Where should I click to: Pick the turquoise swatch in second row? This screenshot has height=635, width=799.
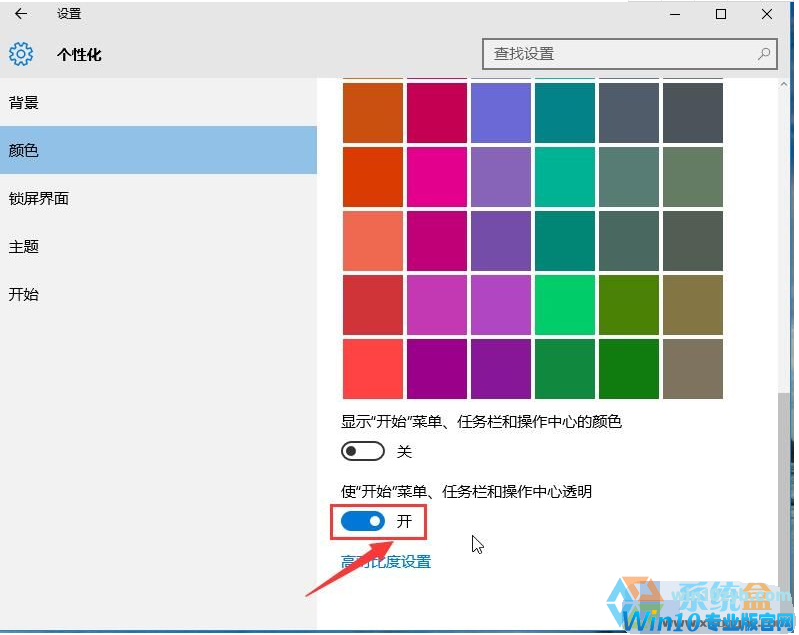point(564,176)
